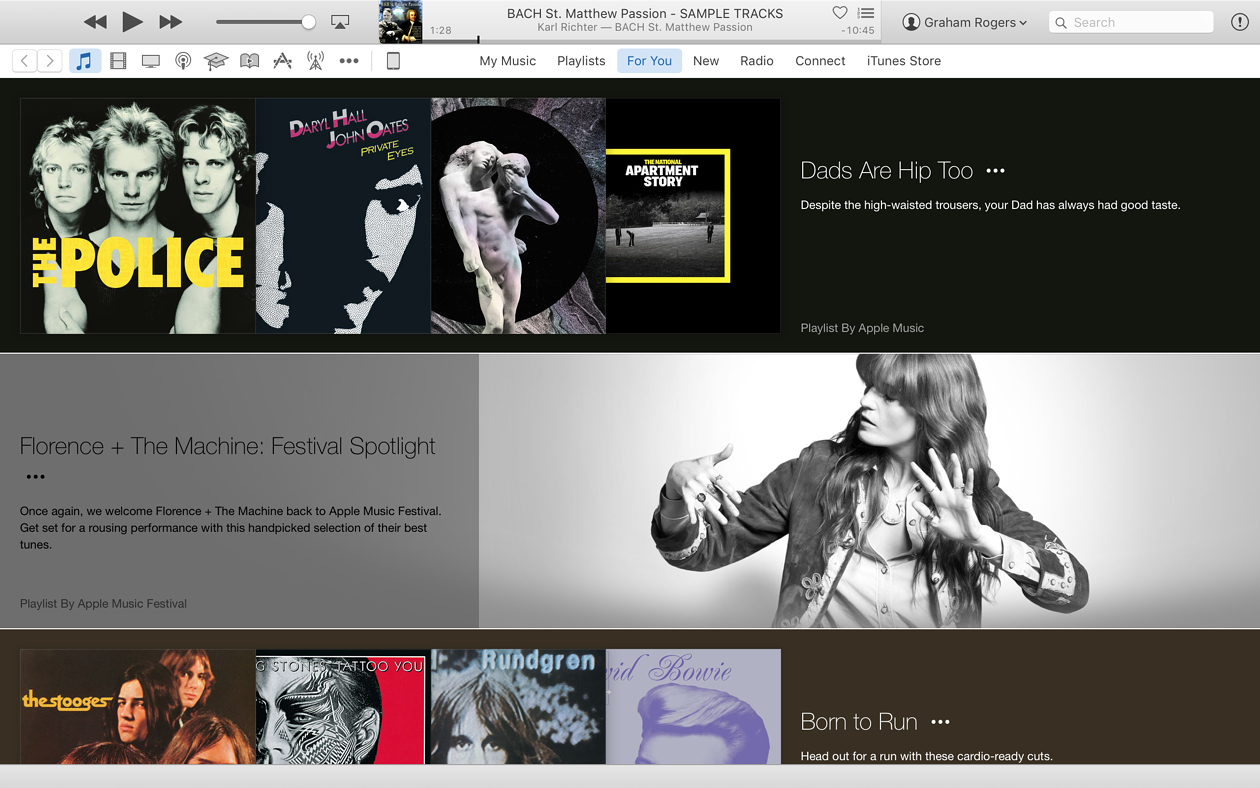Open the David Bowie album cover
The image size is (1260, 788).
click(693, 707)
